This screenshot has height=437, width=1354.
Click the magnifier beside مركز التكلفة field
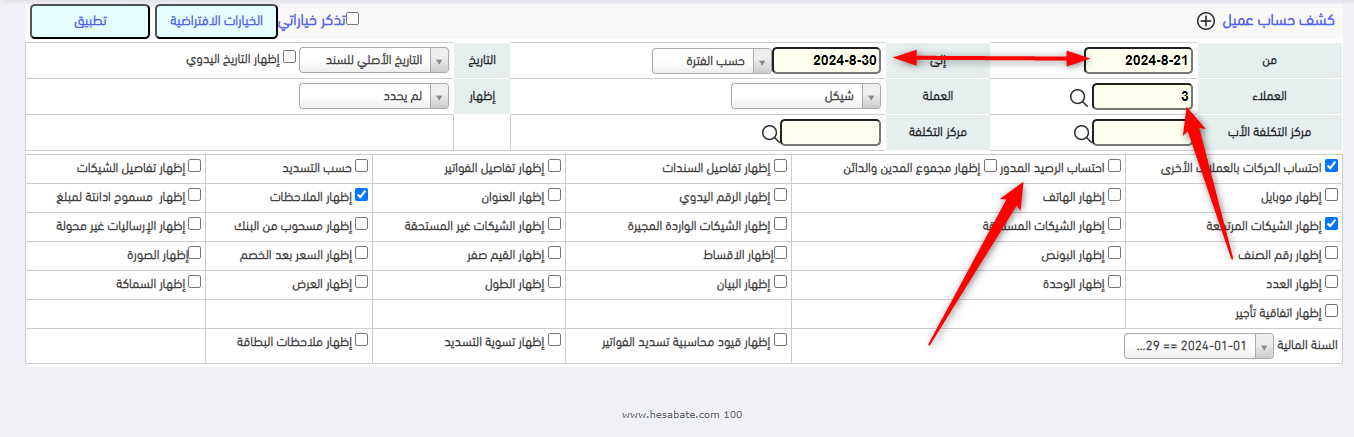coord(769,133)
